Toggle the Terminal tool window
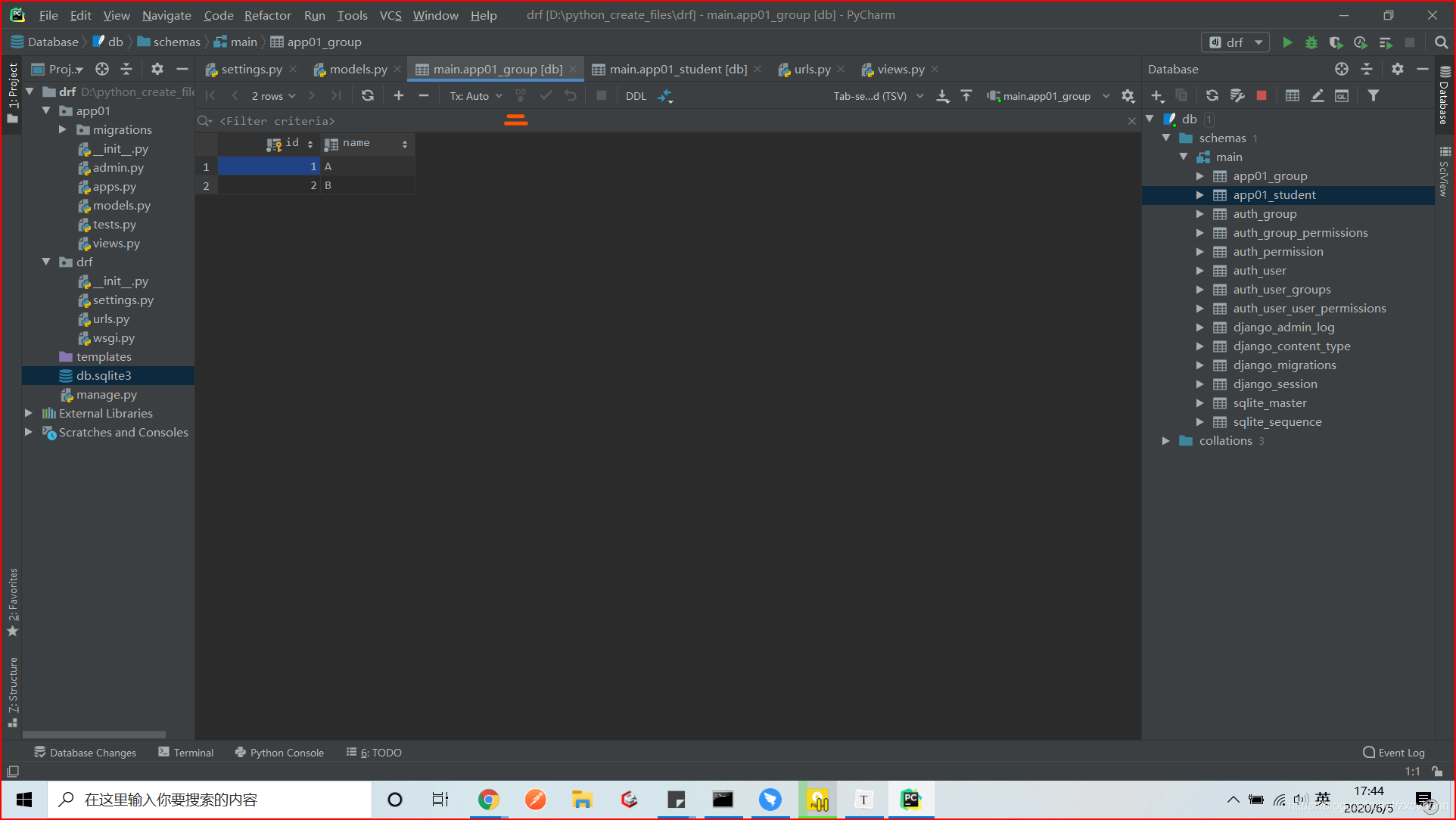The width and height of the screenshot is (1456, 820). (x=185, y=752)
